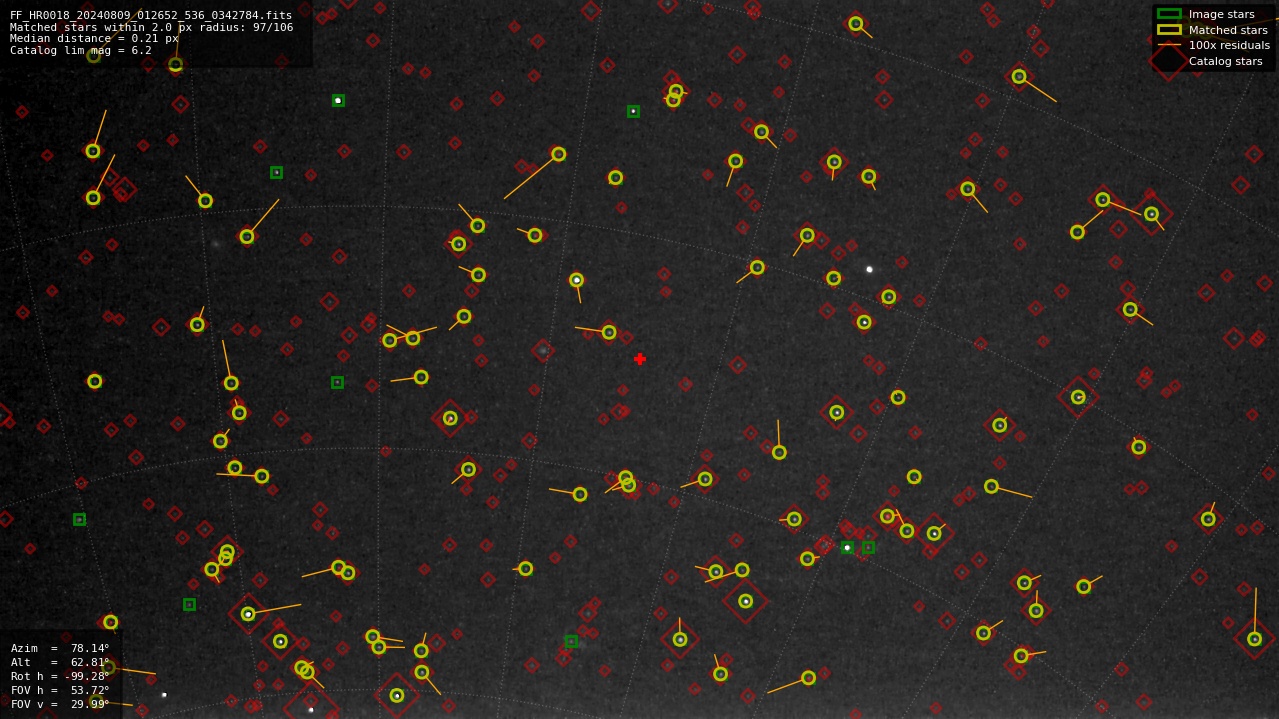1279x719 pixels.
Task: Select the '100x residuals' legend label
Action: tap(1229, 45)
